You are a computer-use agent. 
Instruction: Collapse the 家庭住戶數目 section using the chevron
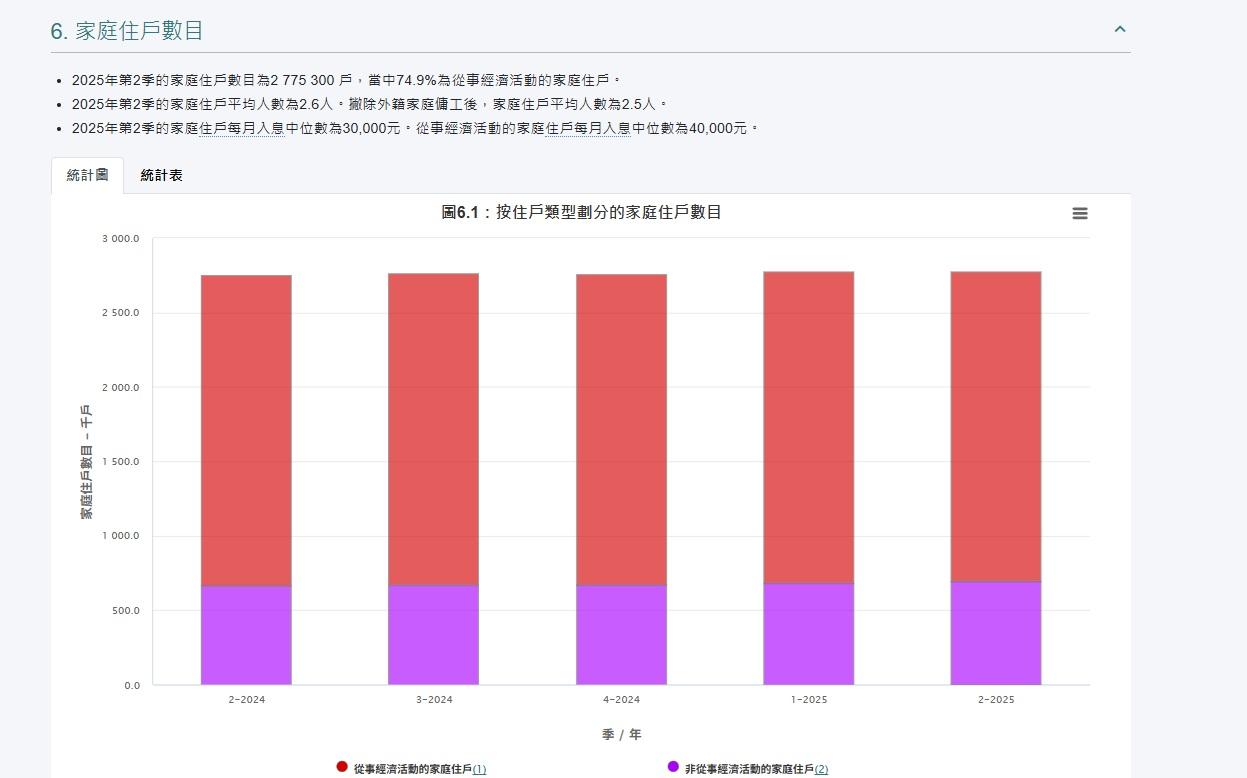[1120, 29]
